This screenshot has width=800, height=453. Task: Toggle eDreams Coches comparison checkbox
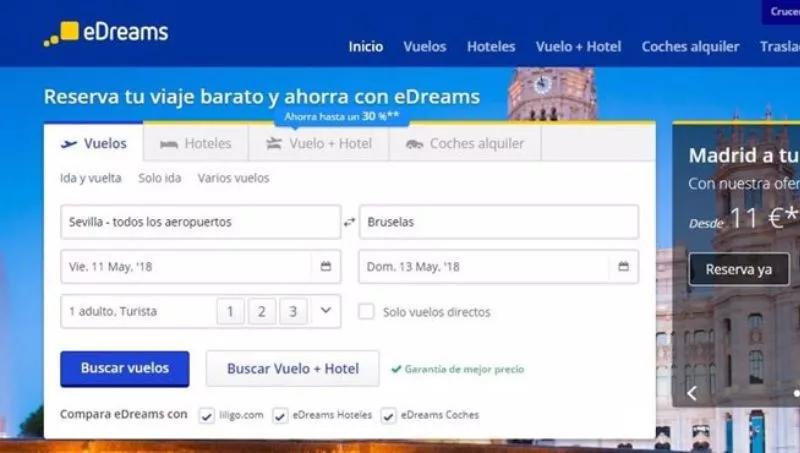click(x=388, y=415)
